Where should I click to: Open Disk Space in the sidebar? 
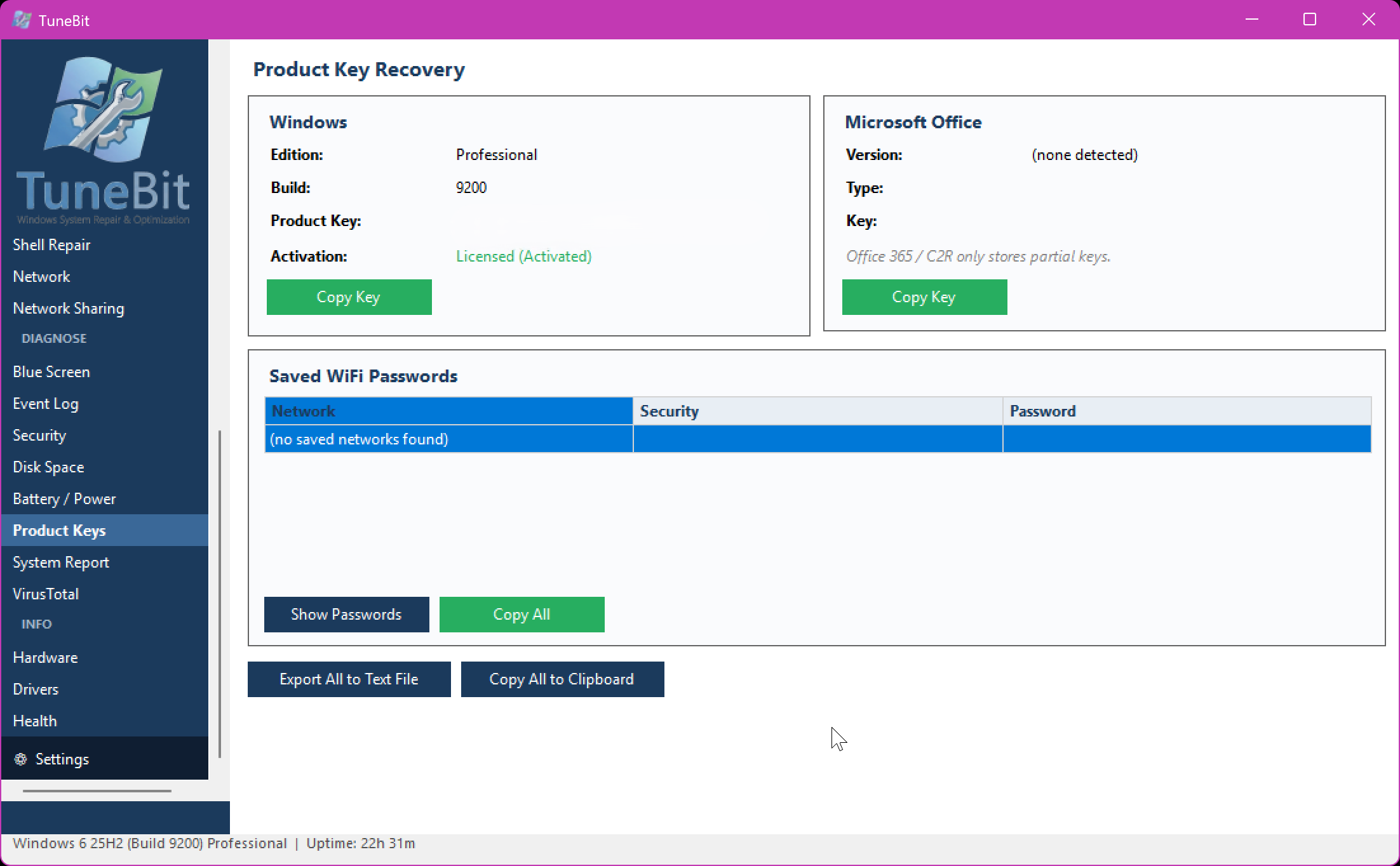point(105,467)
